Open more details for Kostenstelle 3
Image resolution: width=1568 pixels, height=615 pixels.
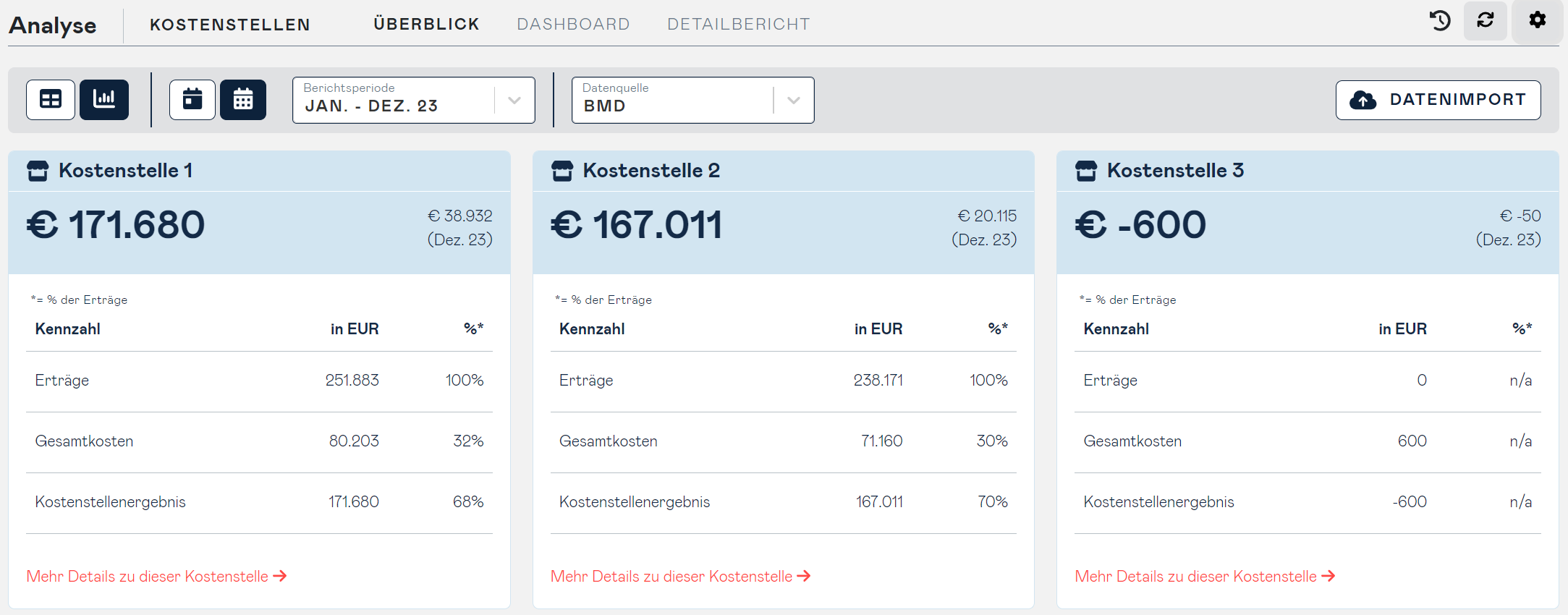coord(1205,576)
